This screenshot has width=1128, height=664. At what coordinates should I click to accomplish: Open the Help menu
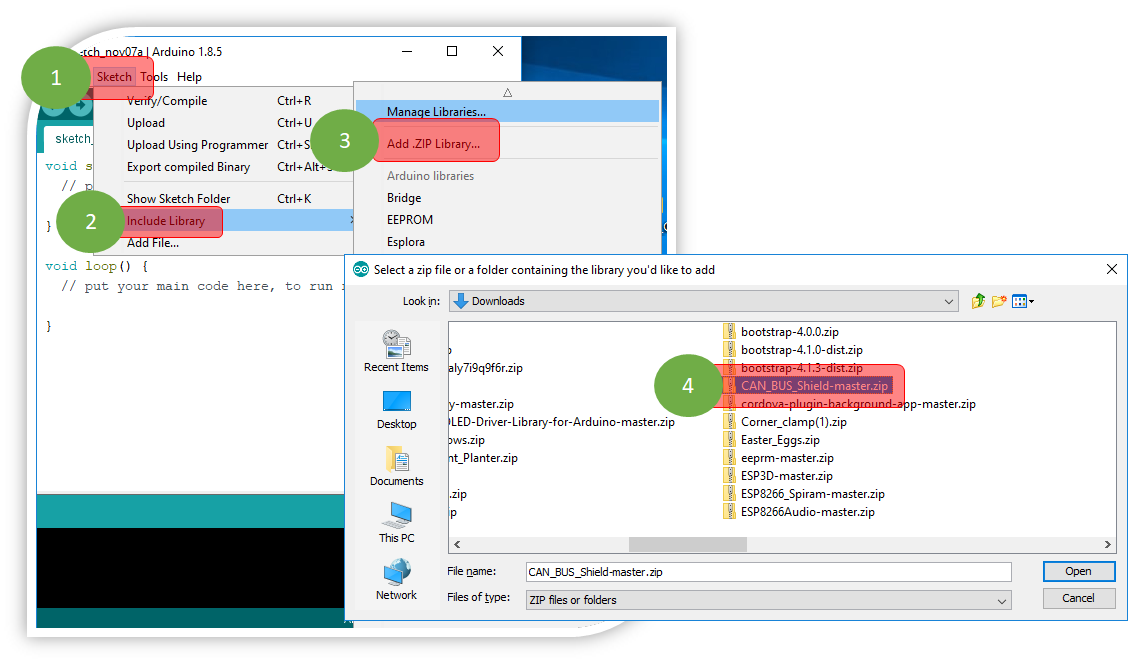(189, 76)
